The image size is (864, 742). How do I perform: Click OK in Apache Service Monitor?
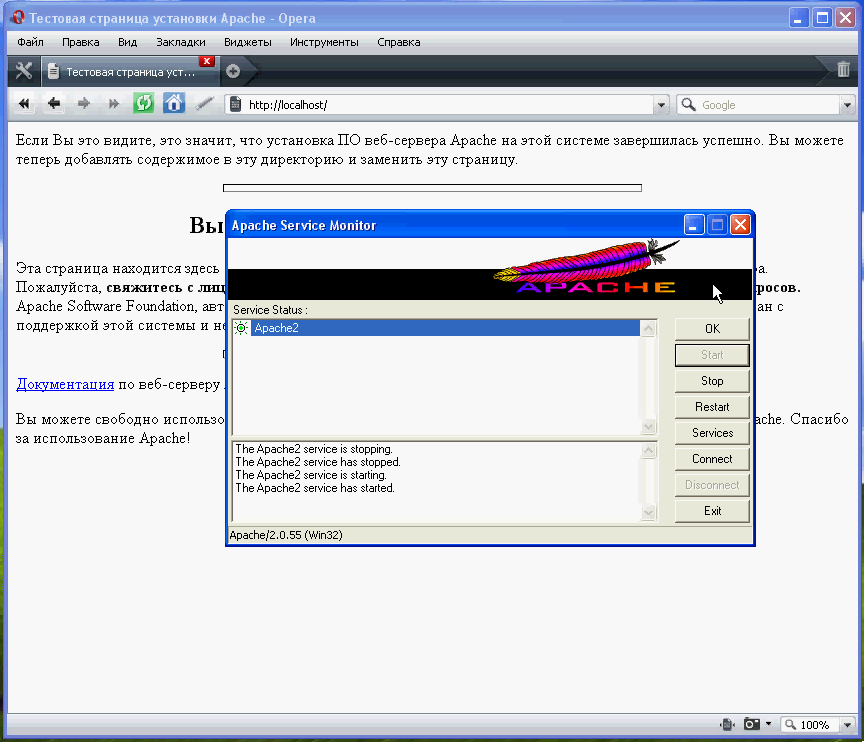712,329
